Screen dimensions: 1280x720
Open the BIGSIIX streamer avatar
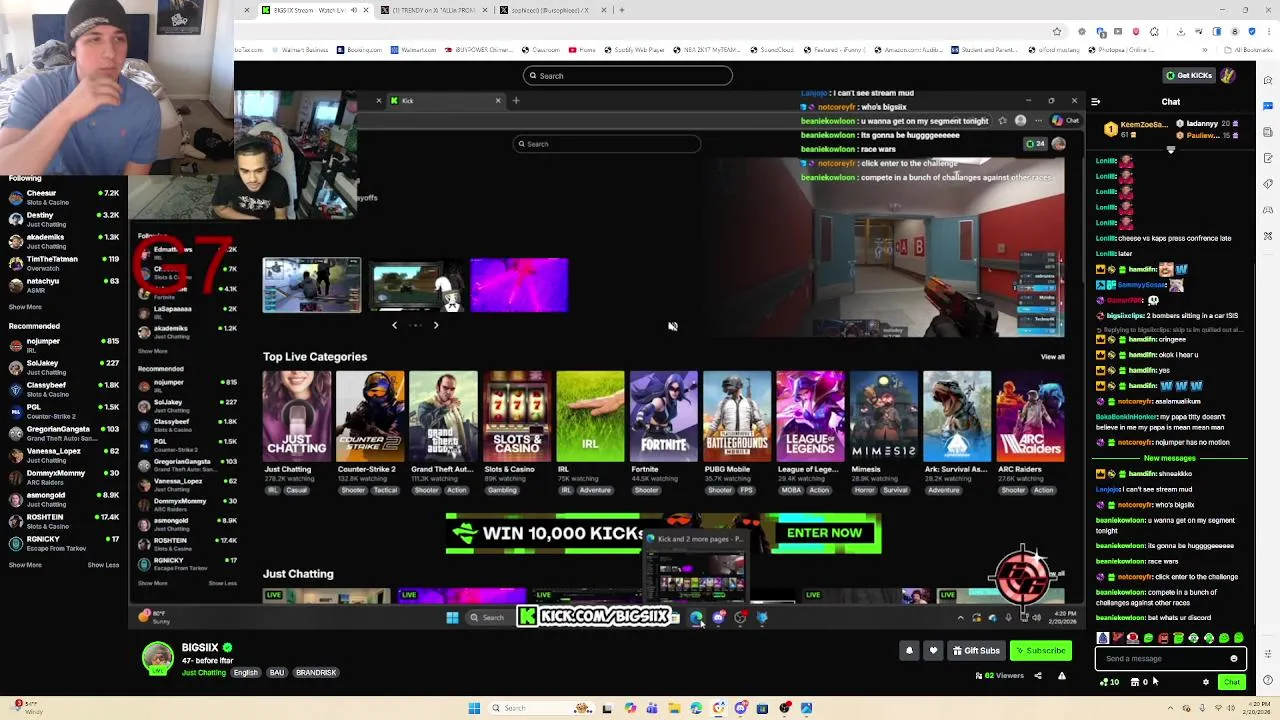pos(157,658)
